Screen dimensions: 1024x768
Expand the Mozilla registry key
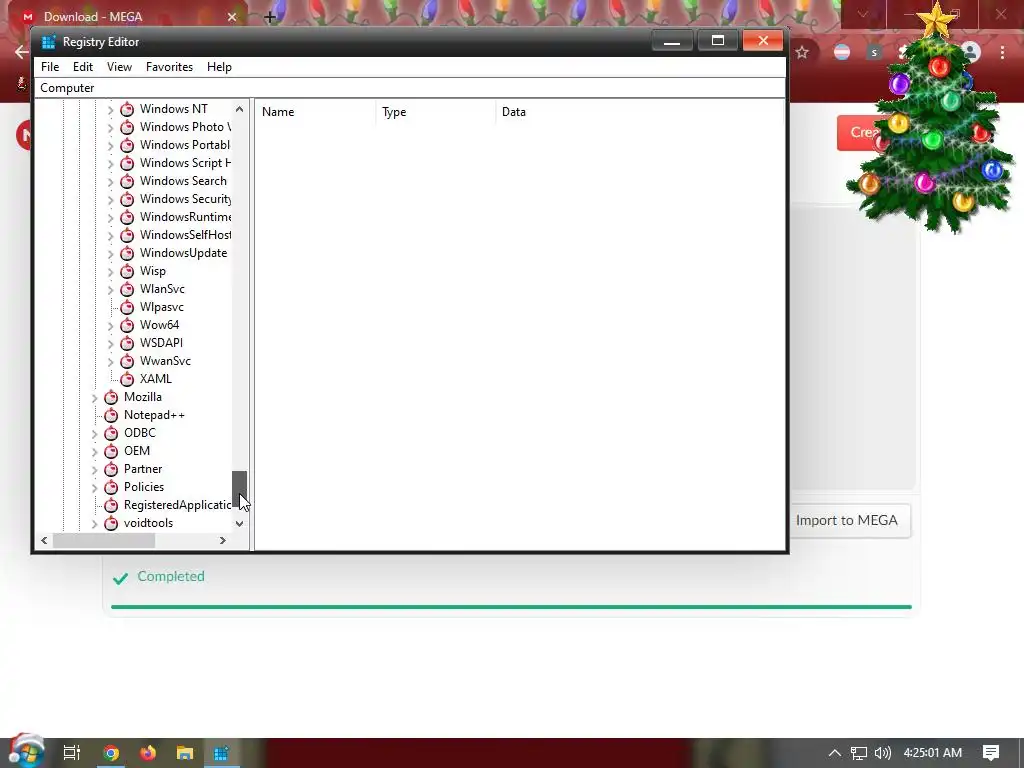click(95, 398)
